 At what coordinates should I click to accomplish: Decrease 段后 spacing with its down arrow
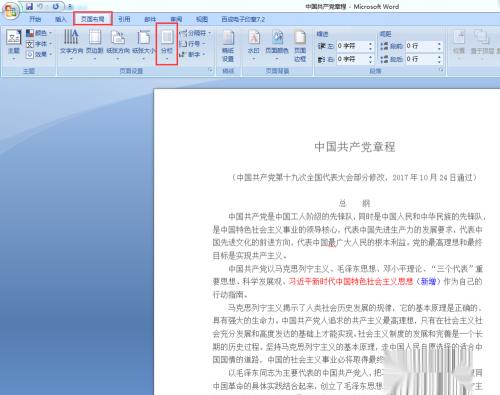tap(439, 62)
